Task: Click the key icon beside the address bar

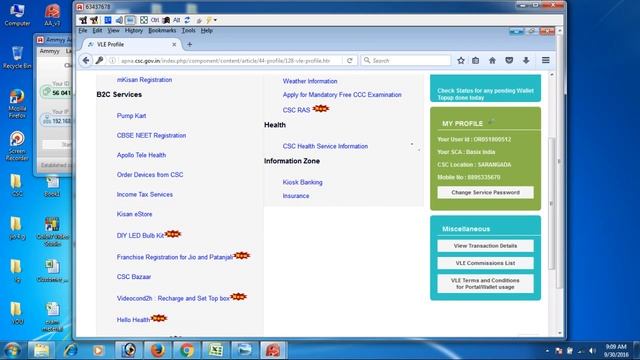Action: tap(99, 60)
